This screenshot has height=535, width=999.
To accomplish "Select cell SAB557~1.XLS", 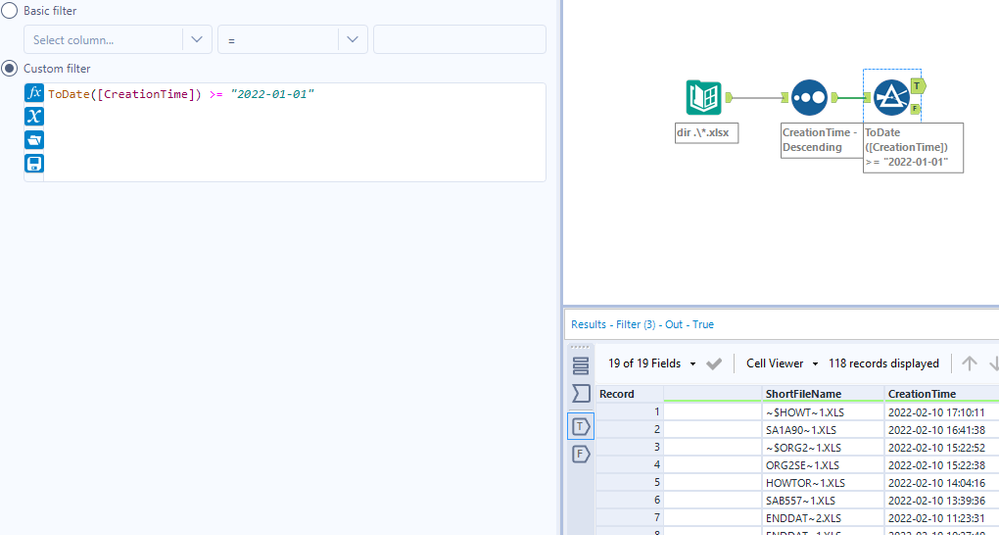I will click(823, 501).
